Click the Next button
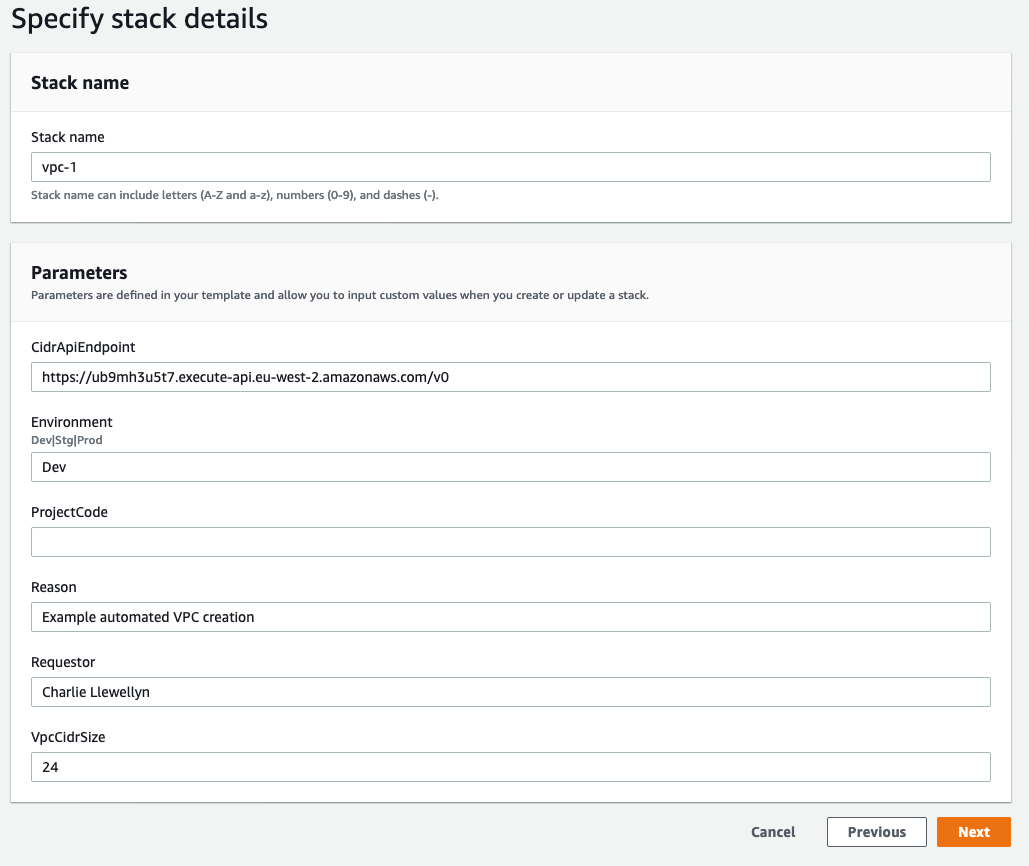This screenshot has height=866, width=1029. (973, 832)
